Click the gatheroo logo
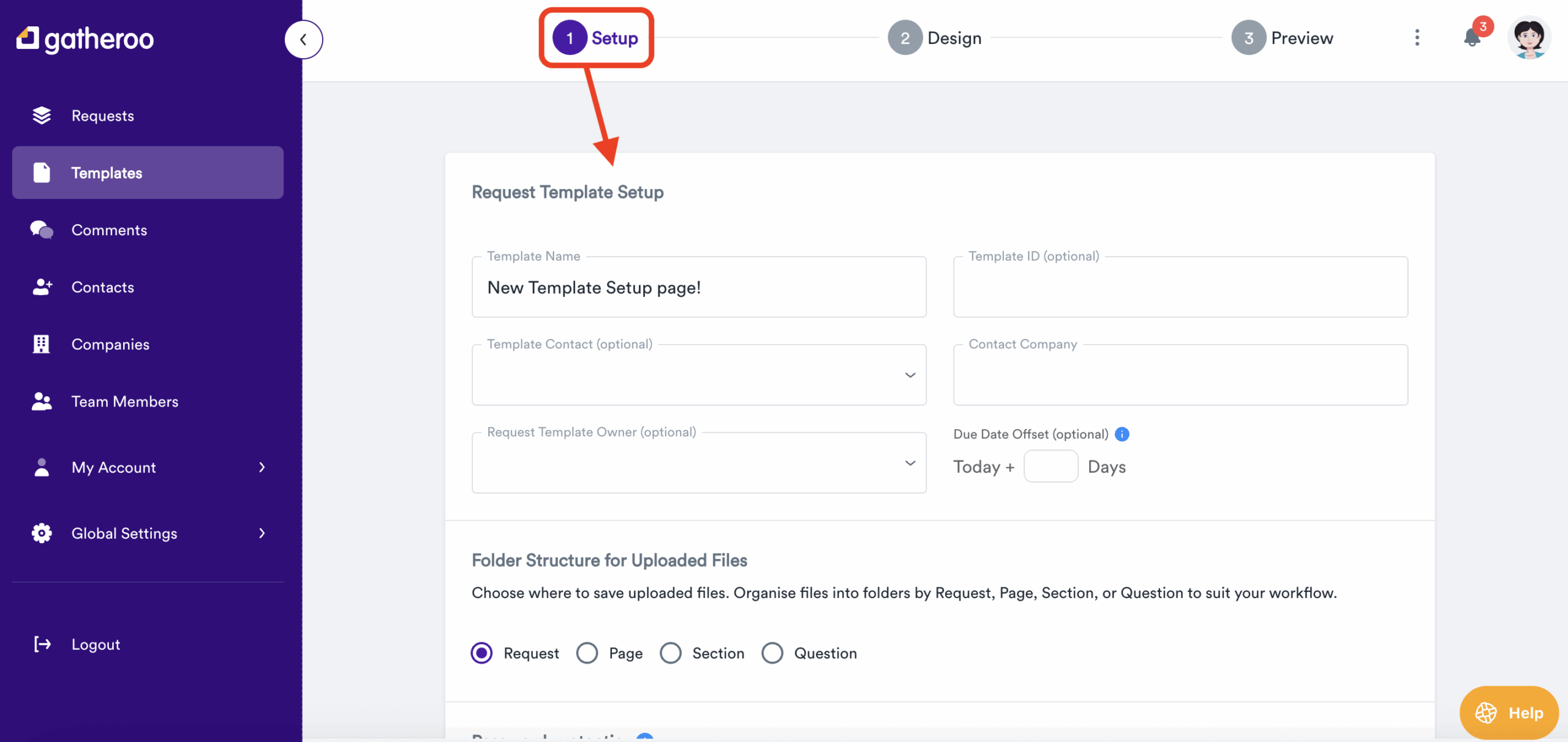The height and width of the screenshot is (742, 1568). (85, 39)
